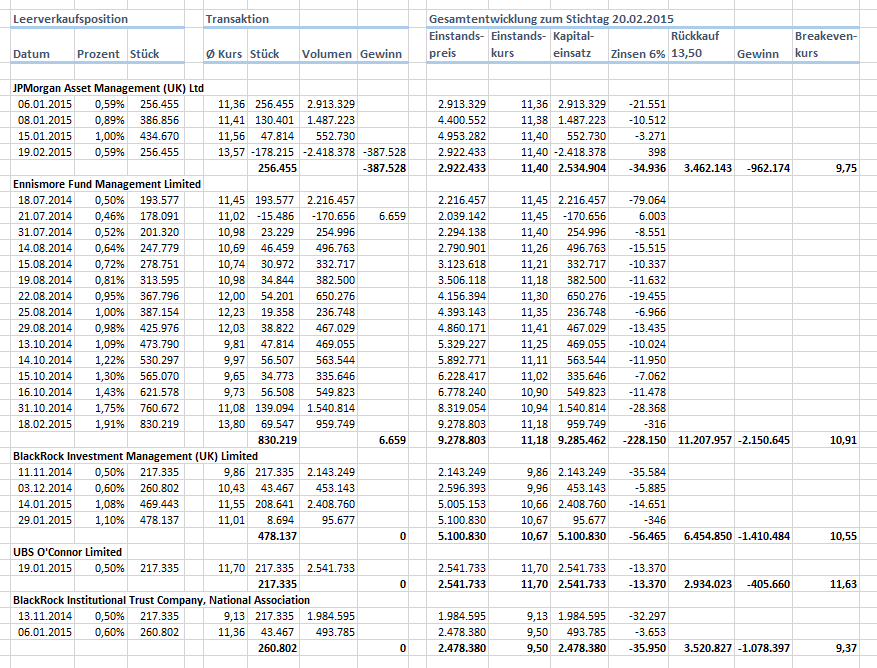Click the date cell 19.01.2015
Image resolution: width=877 pixels, height=668 pixels.
pos(45,568)
